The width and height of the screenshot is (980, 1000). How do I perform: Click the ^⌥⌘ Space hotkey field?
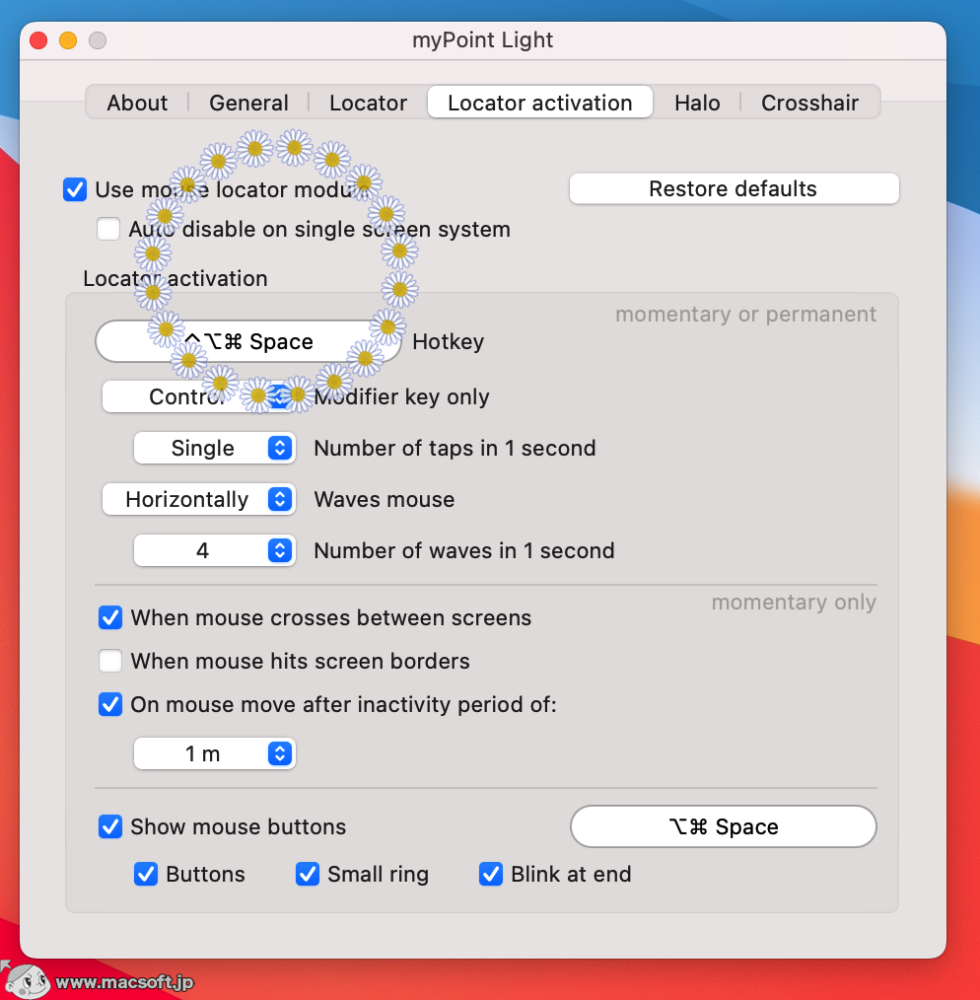(x=247, y=341)
